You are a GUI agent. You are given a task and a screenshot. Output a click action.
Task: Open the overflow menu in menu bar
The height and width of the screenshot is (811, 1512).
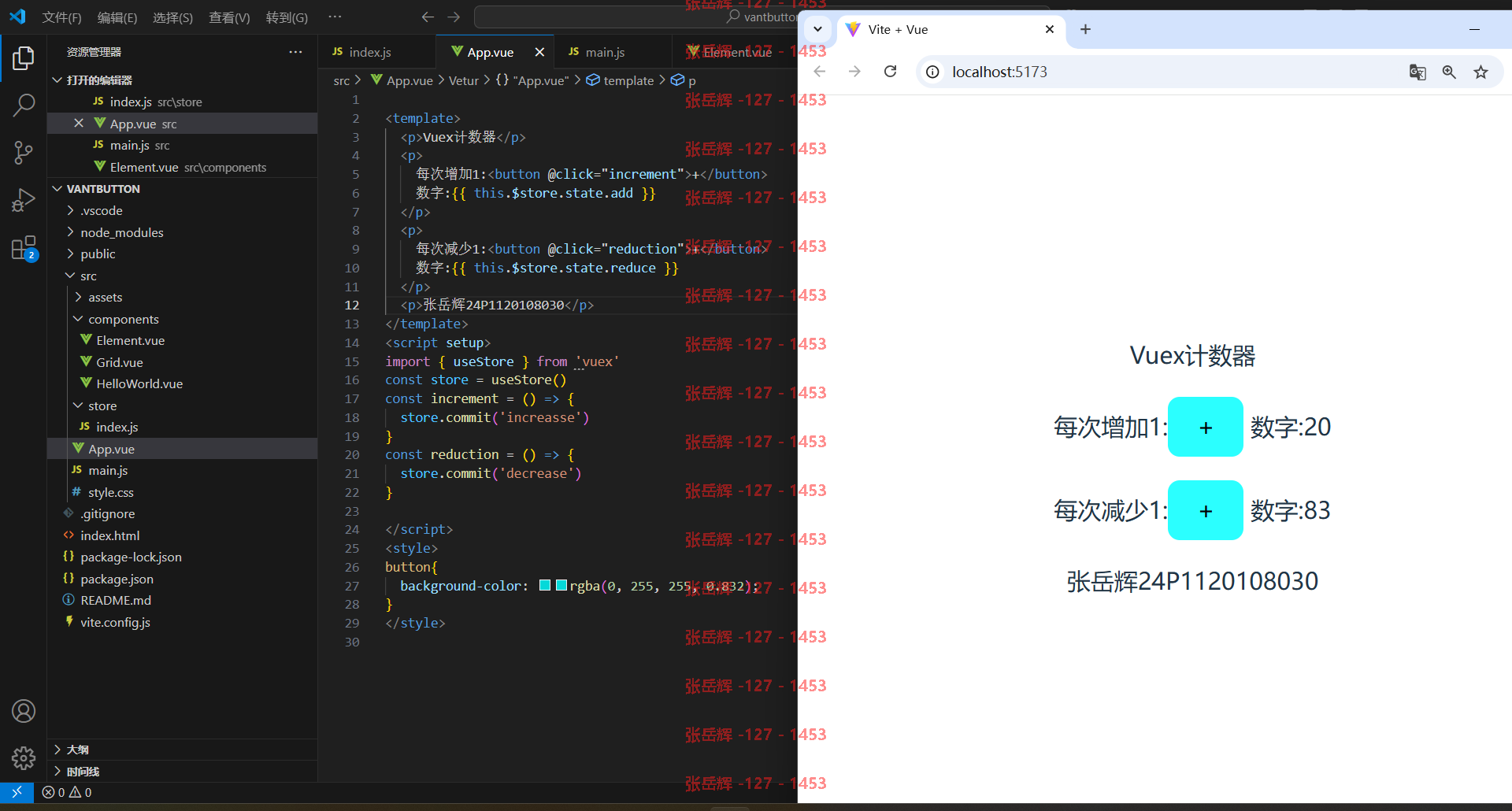coord(335,17)
